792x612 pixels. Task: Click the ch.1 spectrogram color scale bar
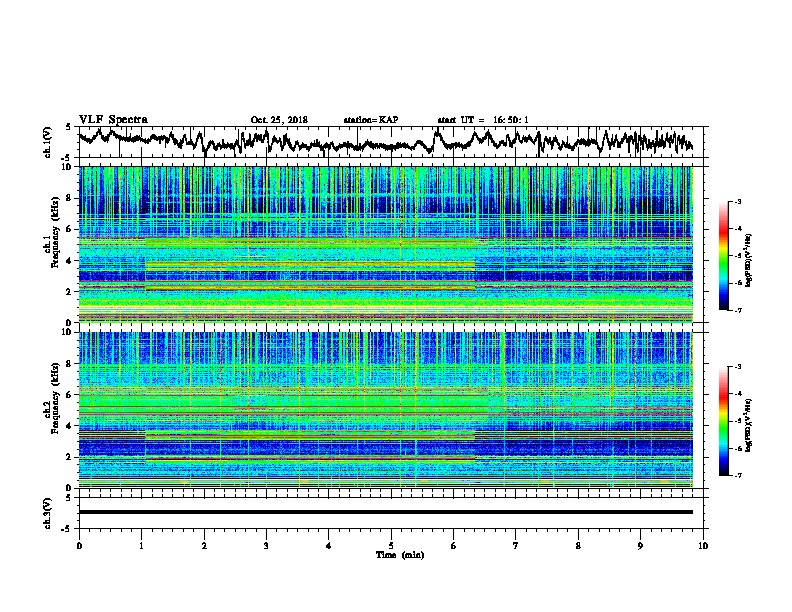coord(724,256)
